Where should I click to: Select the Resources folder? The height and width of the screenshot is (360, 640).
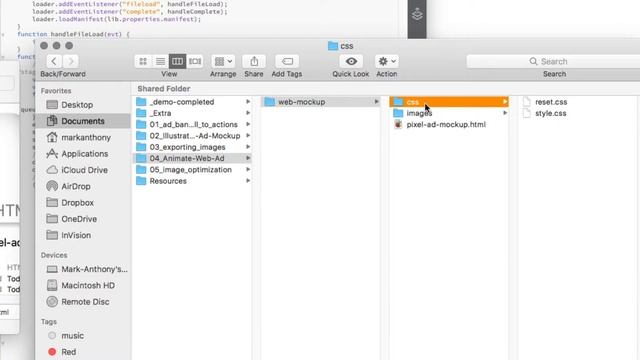193,181
